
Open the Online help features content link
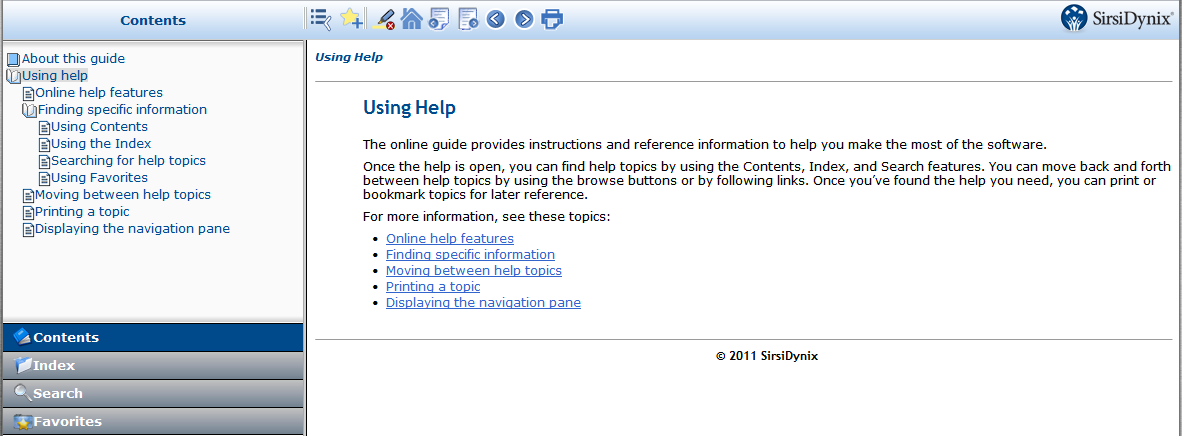(449, 239)
